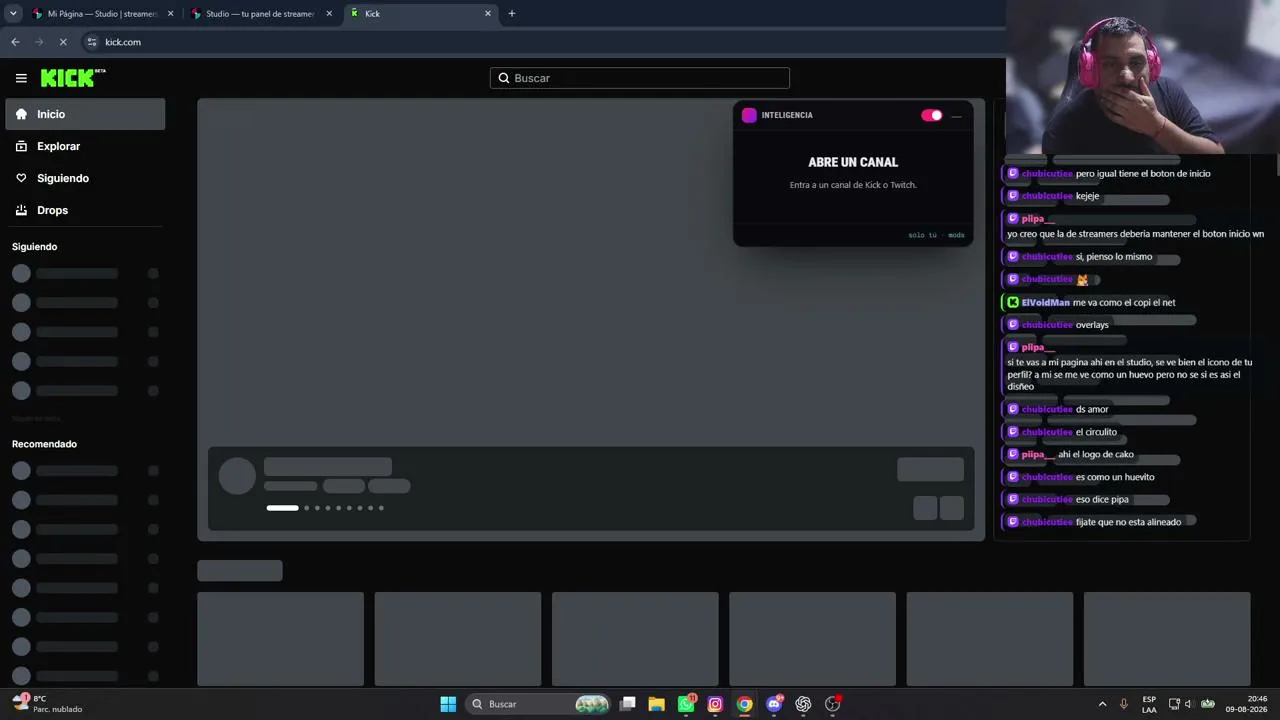1280x720 pixels.
Task: Click the Siguiendo section heading
Action: click(35, 247)
